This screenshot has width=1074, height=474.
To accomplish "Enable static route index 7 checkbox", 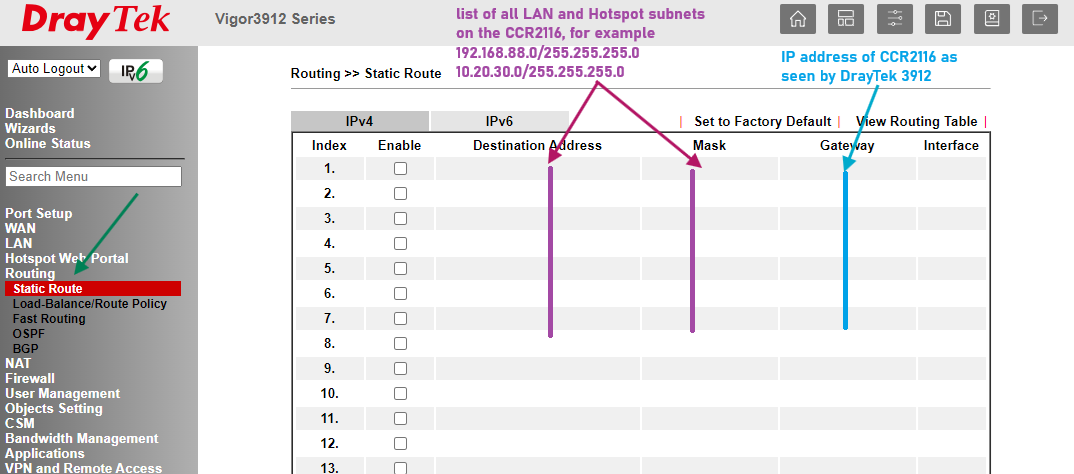I will tap(401, 319).
